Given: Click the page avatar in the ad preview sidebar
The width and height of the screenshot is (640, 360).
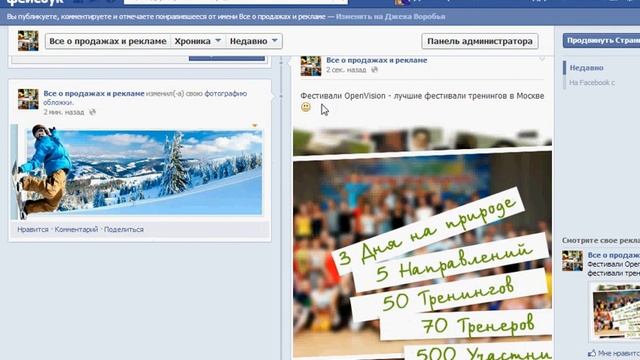Looking at the screenshot, I should click(572, 261).
